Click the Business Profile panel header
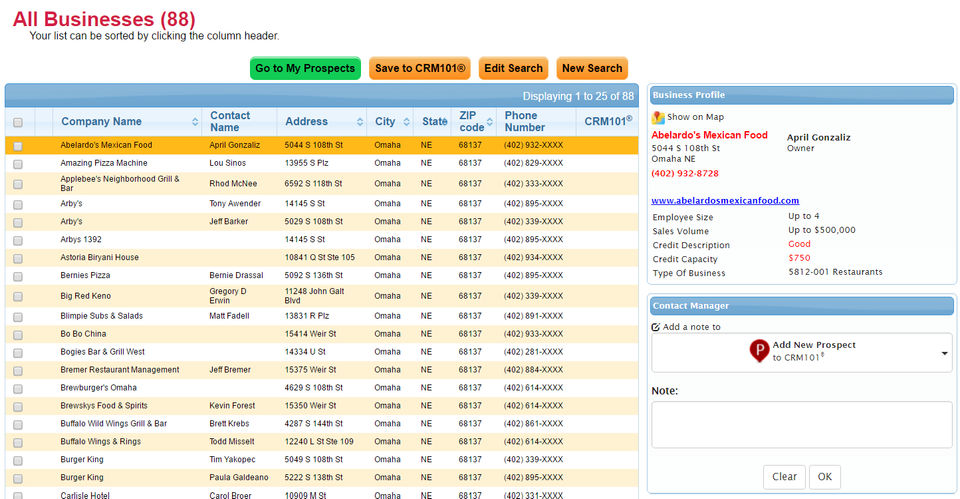 click(802, 95)
